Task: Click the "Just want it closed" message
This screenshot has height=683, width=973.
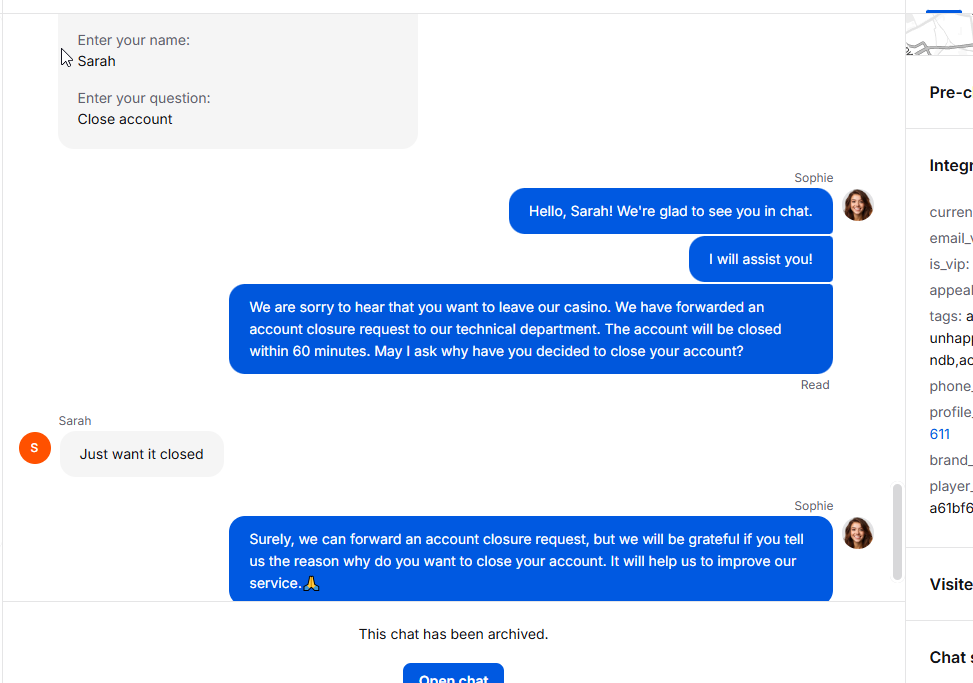Action: tap(141, 454)
